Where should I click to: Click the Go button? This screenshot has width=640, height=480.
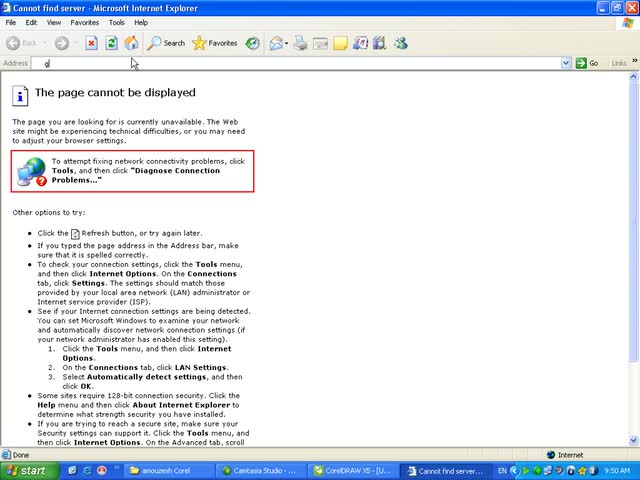[x=587, y=63]
